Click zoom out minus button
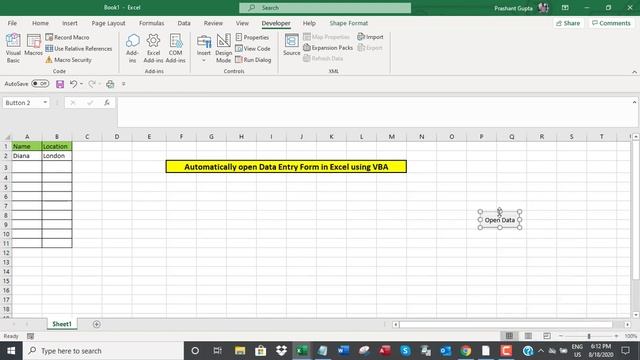Image resolution: width=640 pixels, height=360 pixels. (561, 336)
